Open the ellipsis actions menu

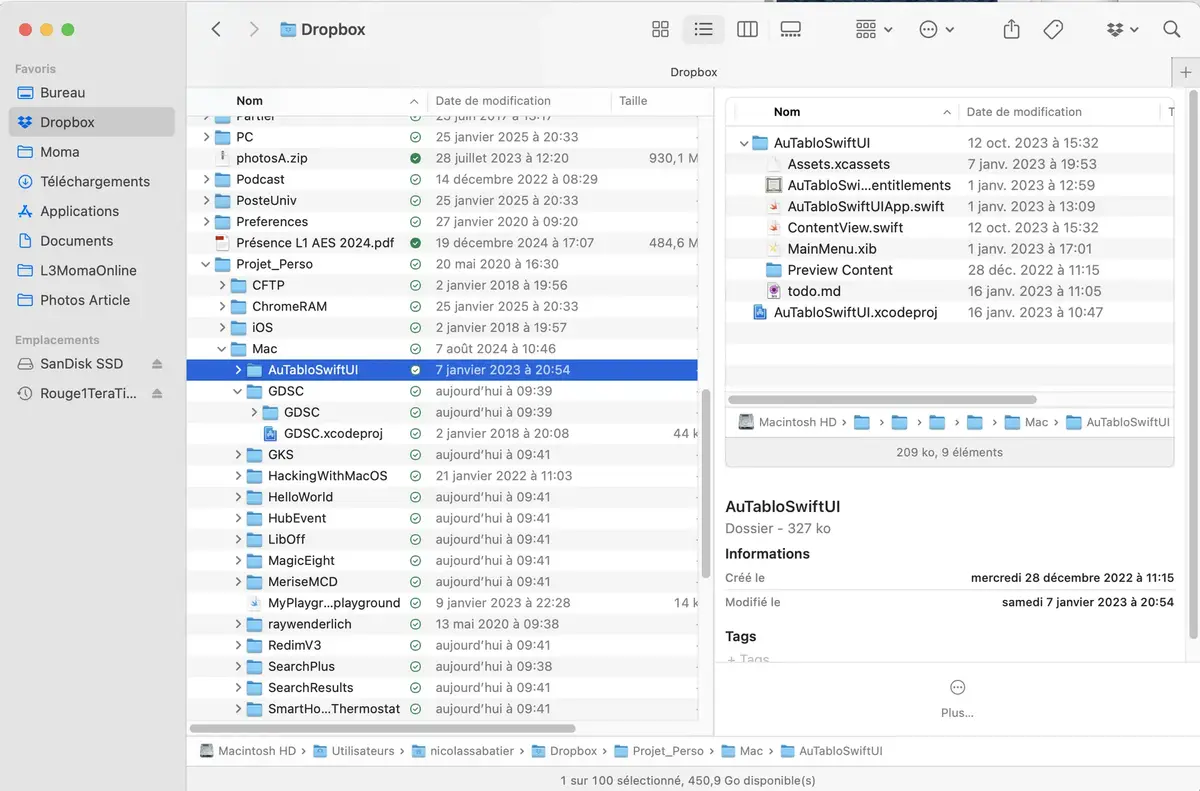tap(936, 29)
